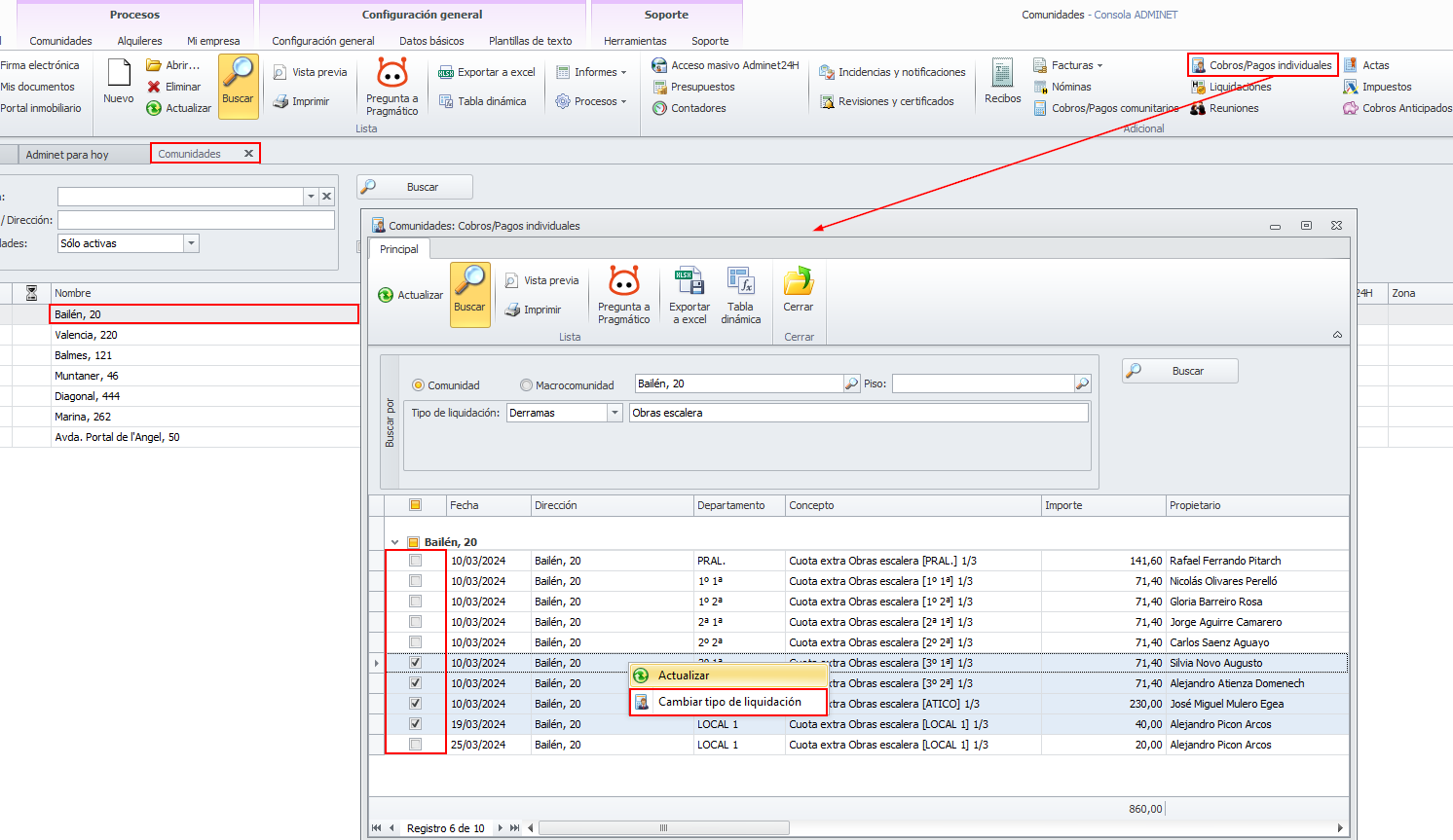This screenshot has height=840, width=1453.
Task: Click the Piso input field
Action: point(982,384)
